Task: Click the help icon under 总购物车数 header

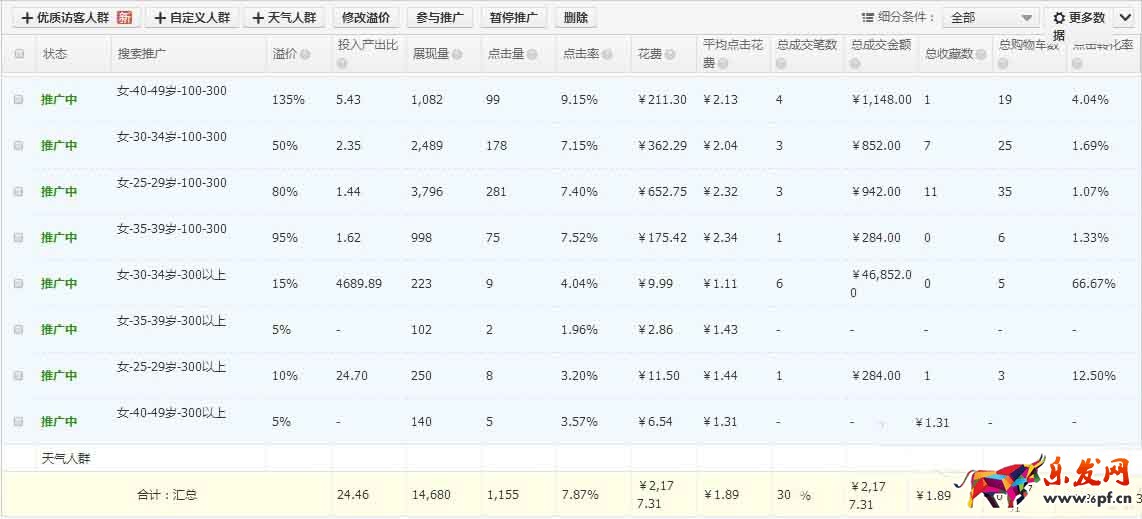Action: pyautogui.click(x=1003, y=64)
